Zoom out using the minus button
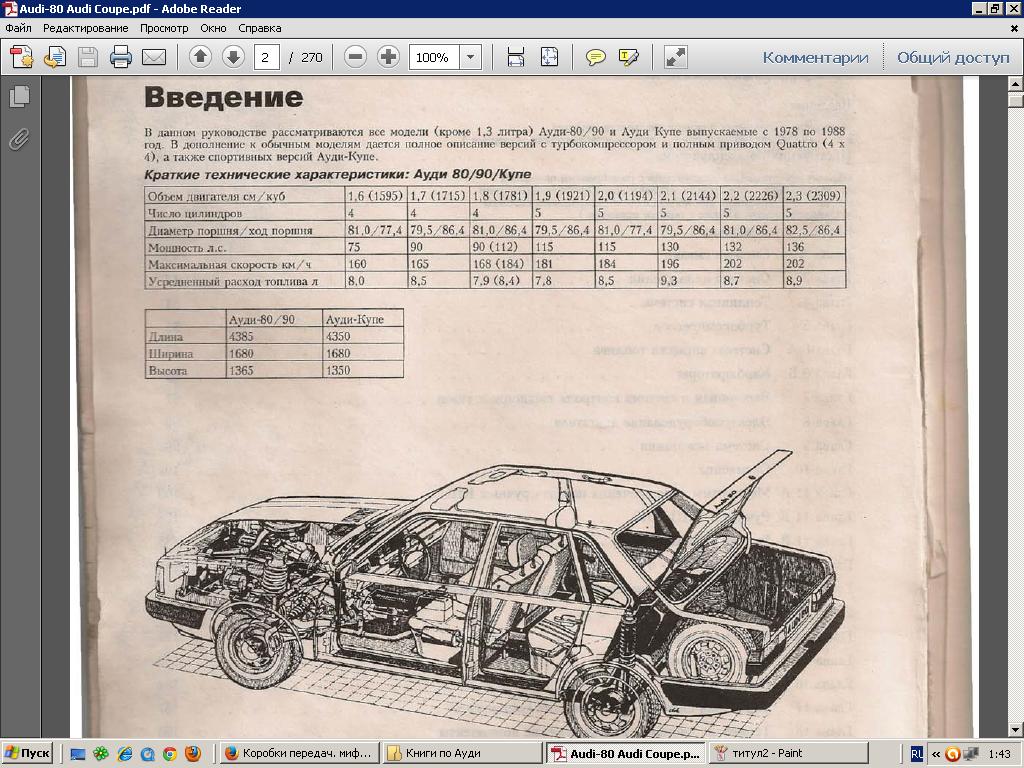 (x=355, y=57)
